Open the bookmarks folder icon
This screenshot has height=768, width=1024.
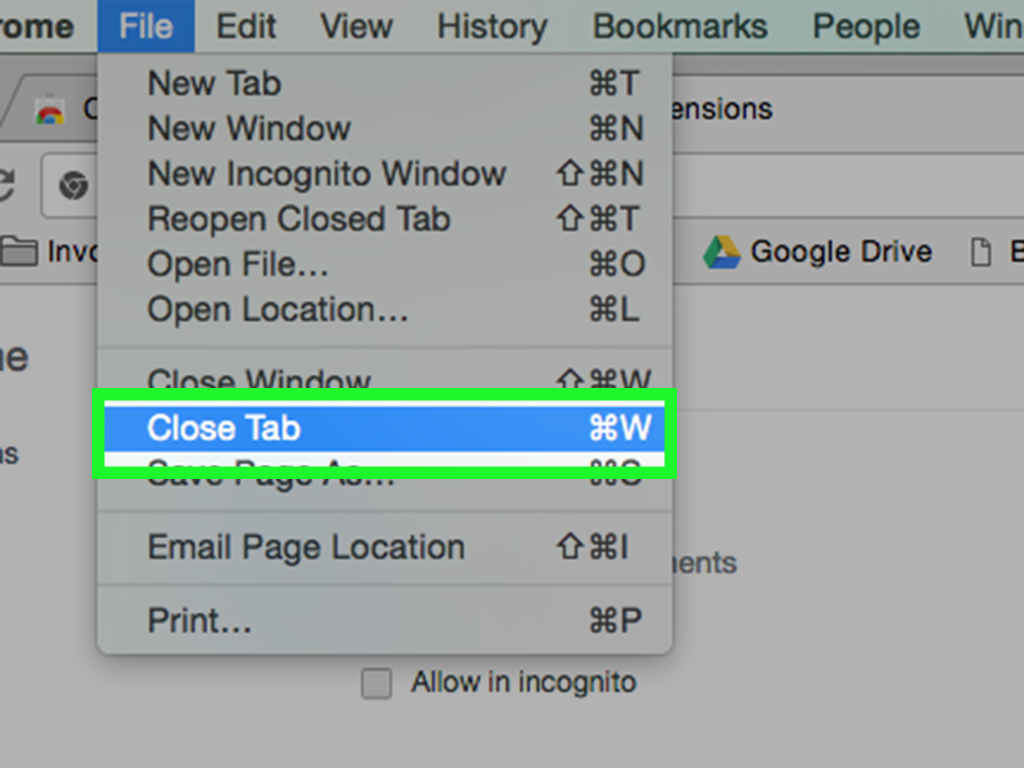(20, 251)
